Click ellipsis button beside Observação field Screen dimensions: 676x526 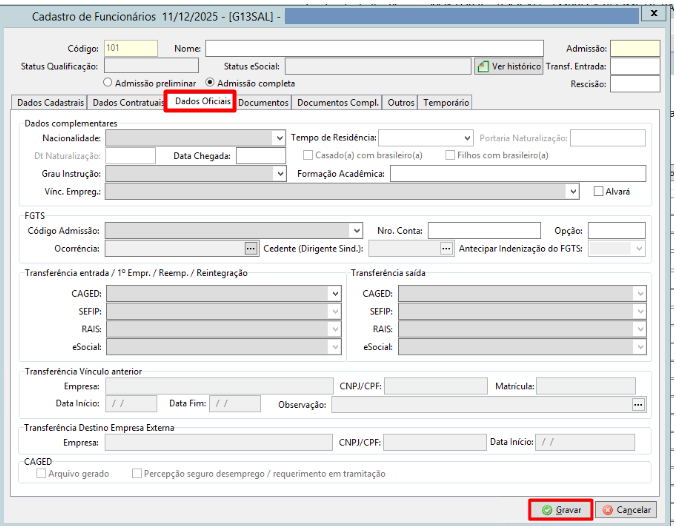coord(638,405)
